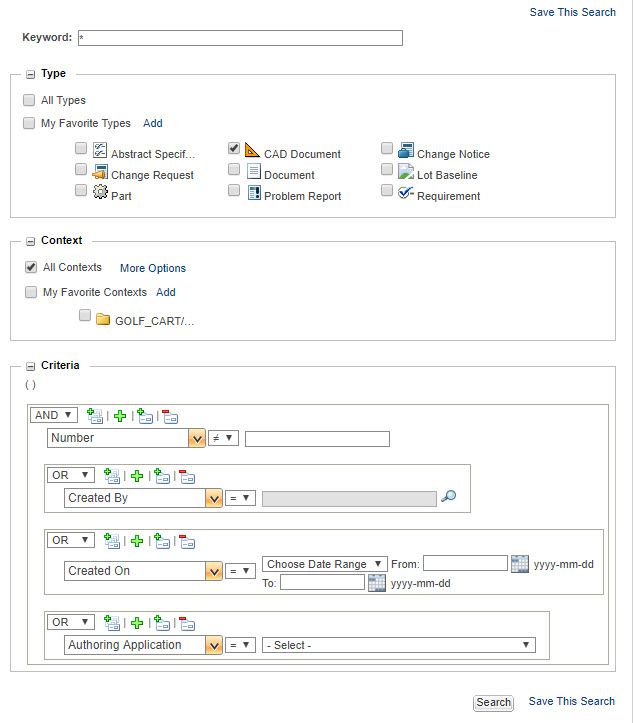Collapse the Type section
The height and width of the screenshot is (723, 633).
point(29,74)
